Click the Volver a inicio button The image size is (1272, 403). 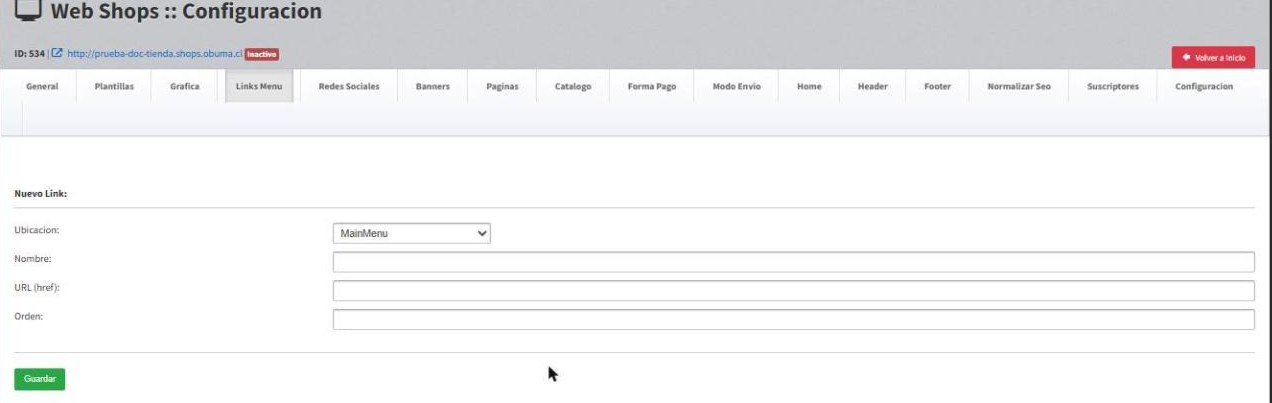click(1213, 58)
